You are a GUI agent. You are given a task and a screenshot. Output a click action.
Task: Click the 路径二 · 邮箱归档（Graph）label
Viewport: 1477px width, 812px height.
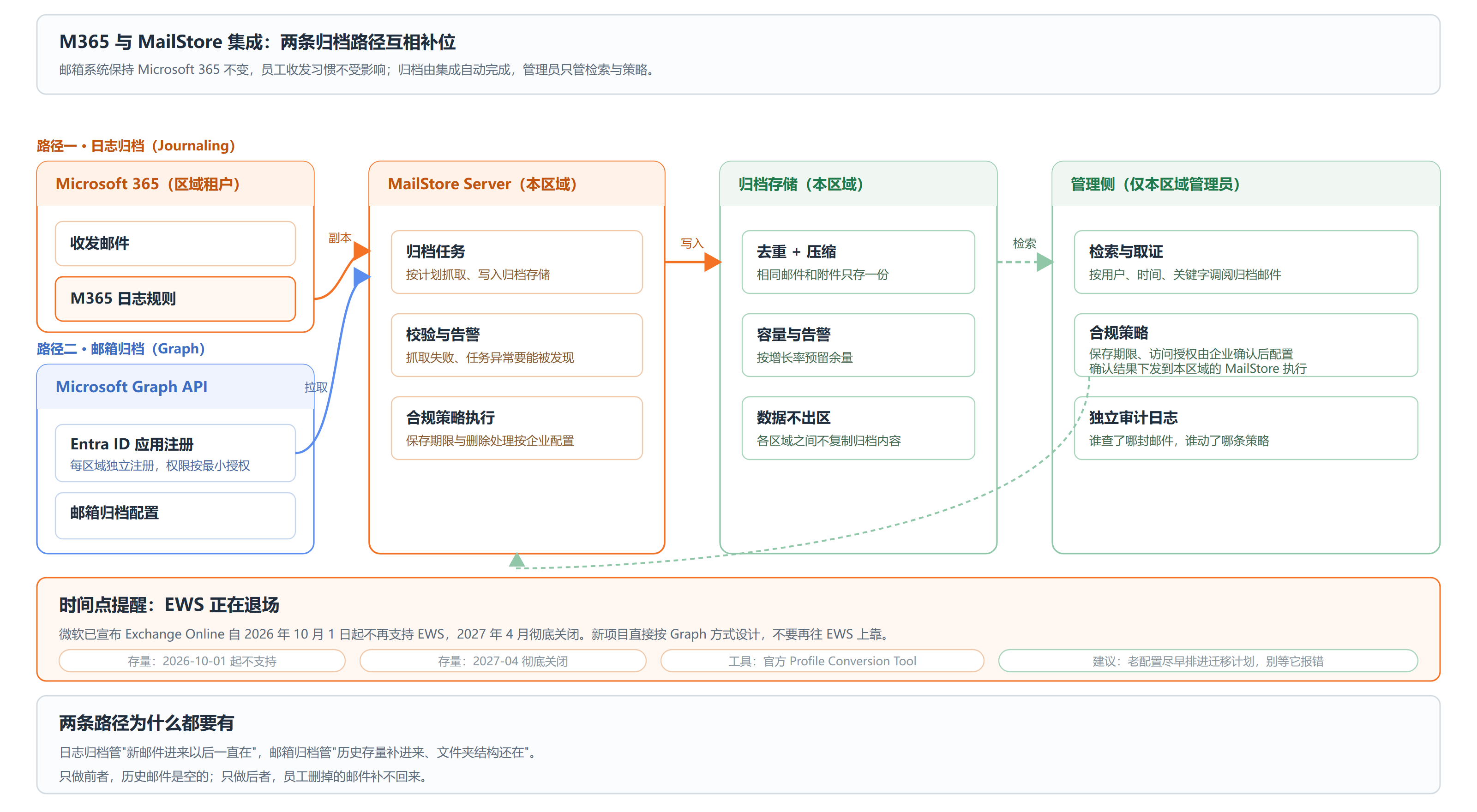click(x=121, y=348)
